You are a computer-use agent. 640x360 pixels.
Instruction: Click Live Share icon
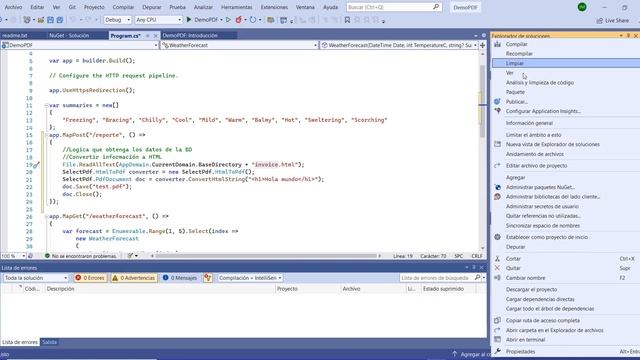point(612,20)
